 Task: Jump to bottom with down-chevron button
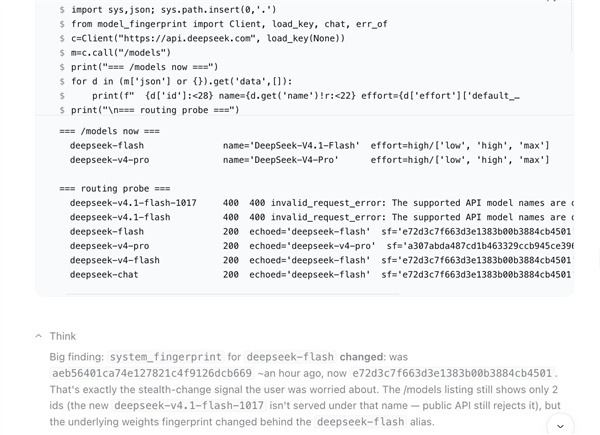click(560, 426)
